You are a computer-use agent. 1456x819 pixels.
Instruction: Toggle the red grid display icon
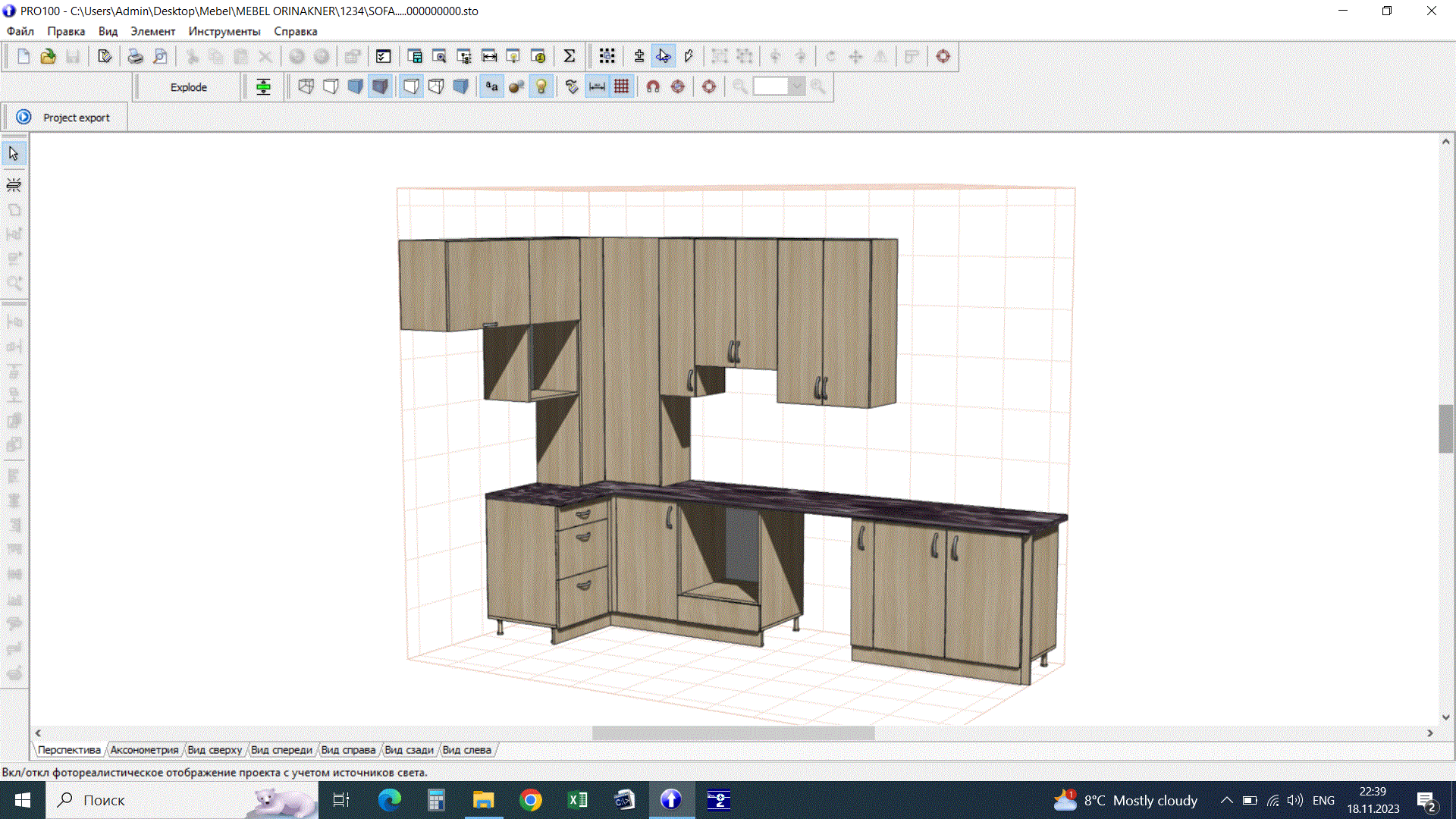point(621,86)
